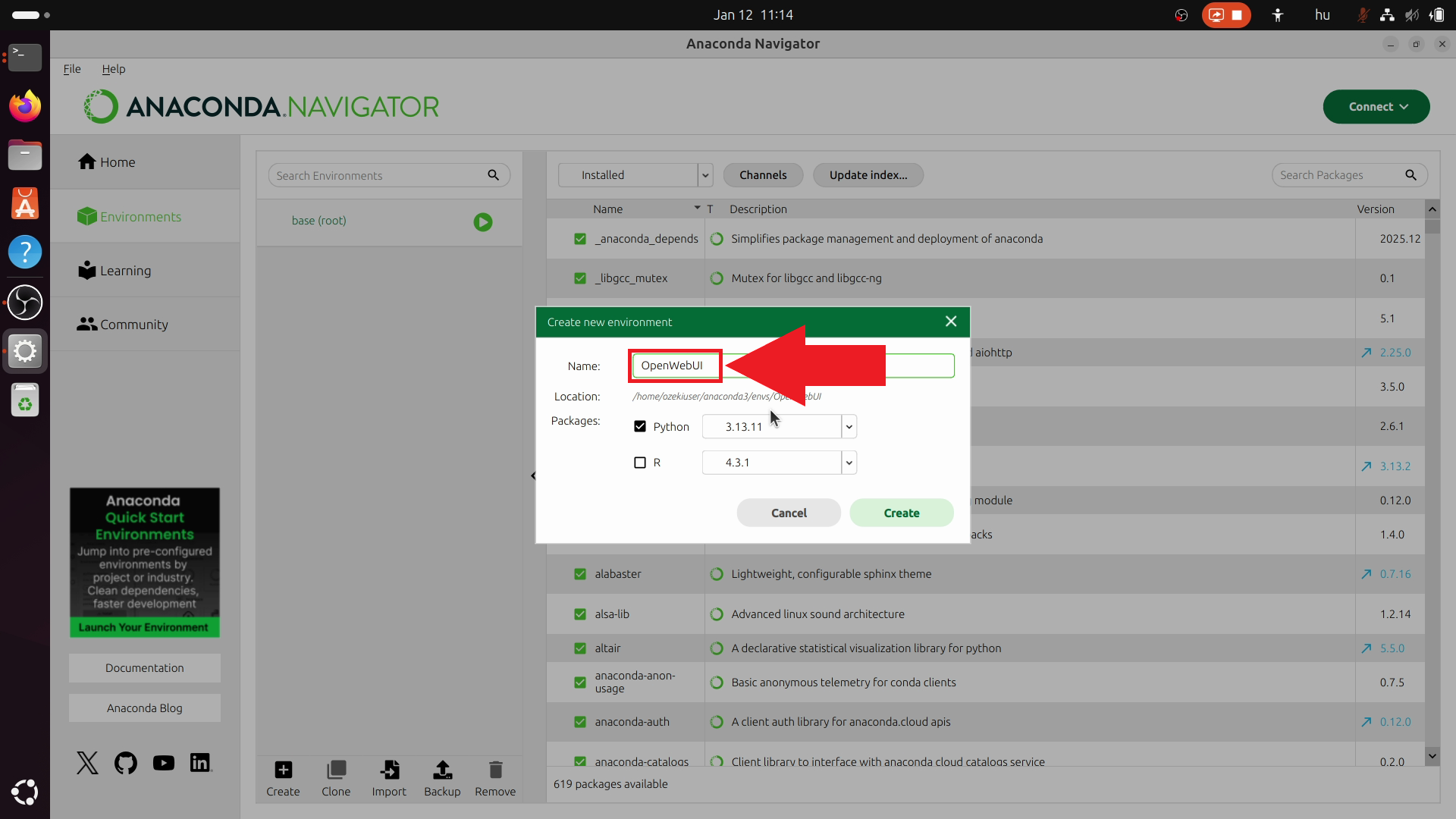Viewport: 1456px width, 819px height.
Task: Click the Clone environment icon
Action: [336, 770]
